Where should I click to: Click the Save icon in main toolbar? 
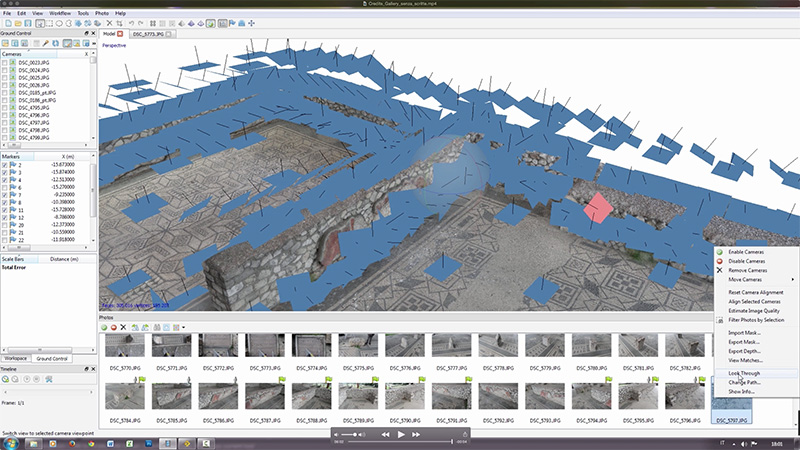29,22
